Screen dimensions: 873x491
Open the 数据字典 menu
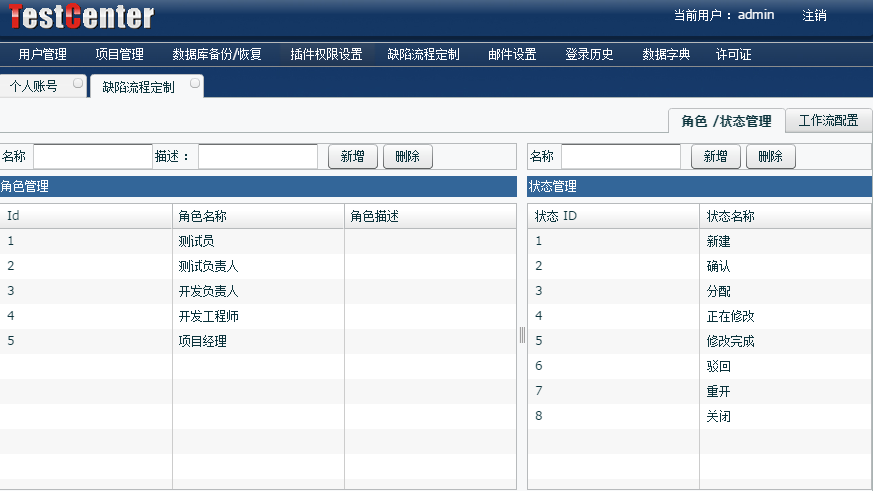tap(666, 54)
